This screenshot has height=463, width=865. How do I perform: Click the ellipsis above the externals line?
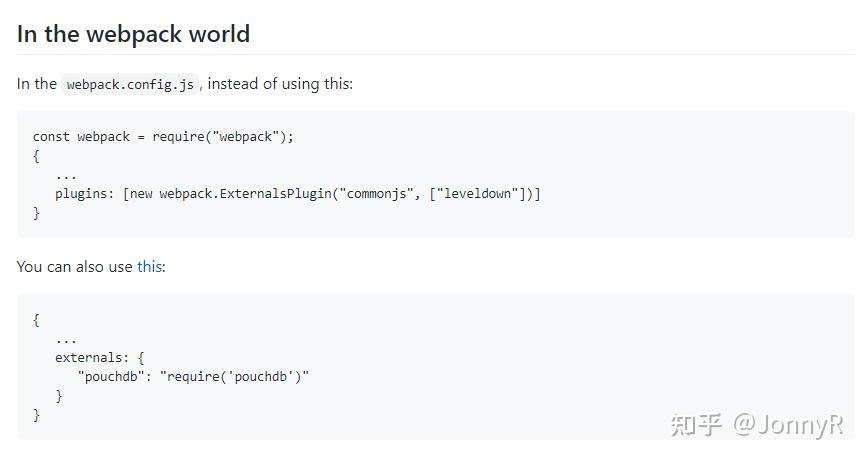click(66, 341)
